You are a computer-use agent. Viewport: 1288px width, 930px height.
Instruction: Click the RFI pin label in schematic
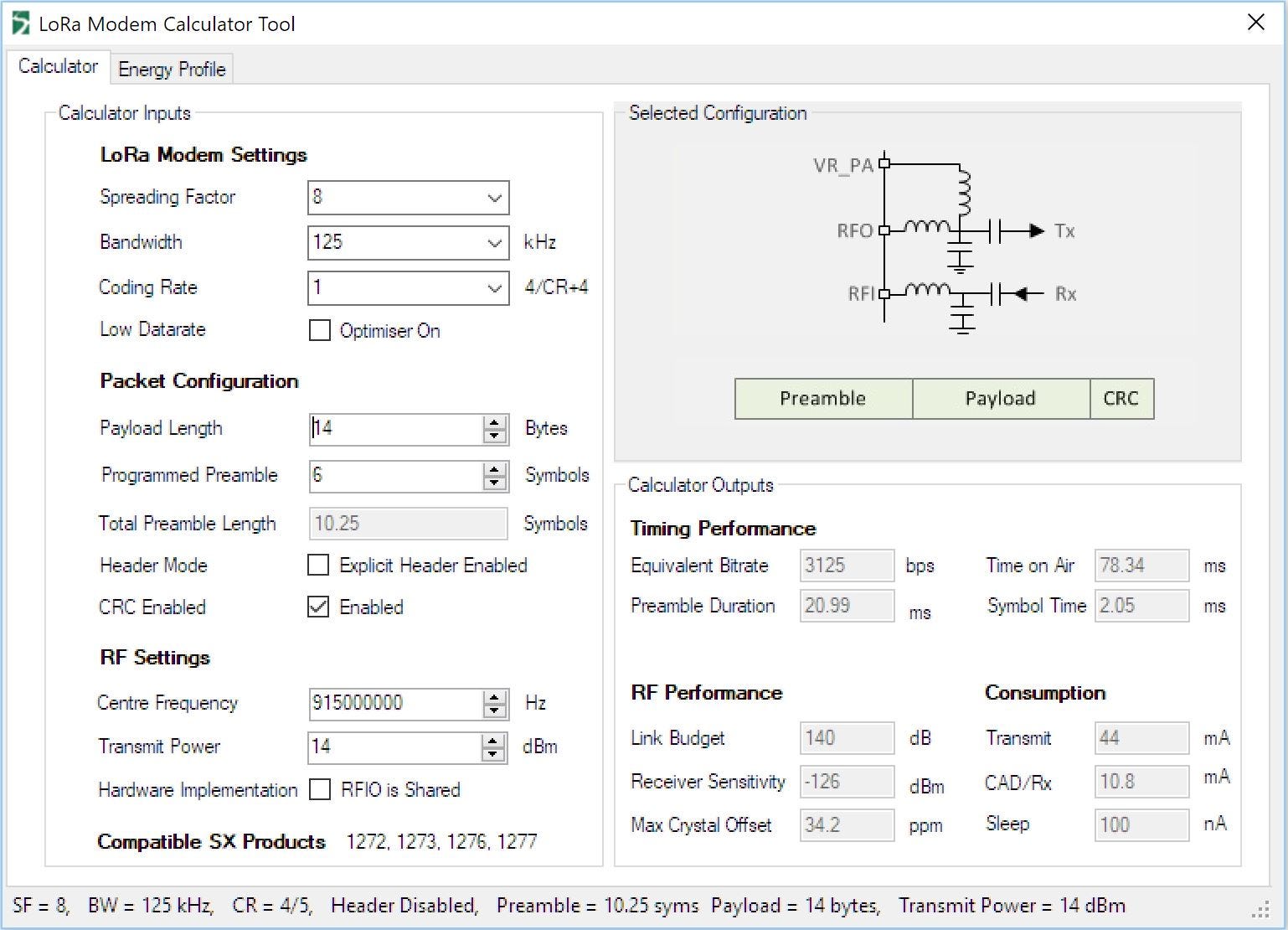(x=861, y=294)
